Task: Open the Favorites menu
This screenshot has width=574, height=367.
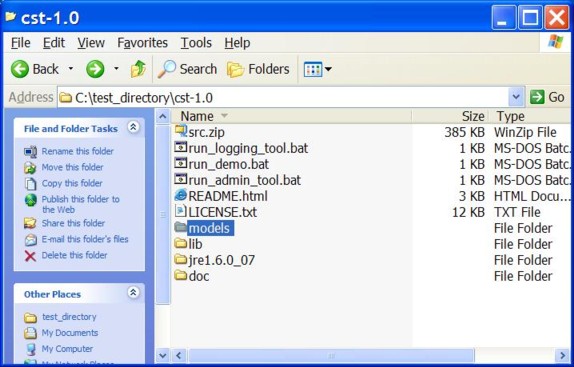Action: [x=142, y=43]
